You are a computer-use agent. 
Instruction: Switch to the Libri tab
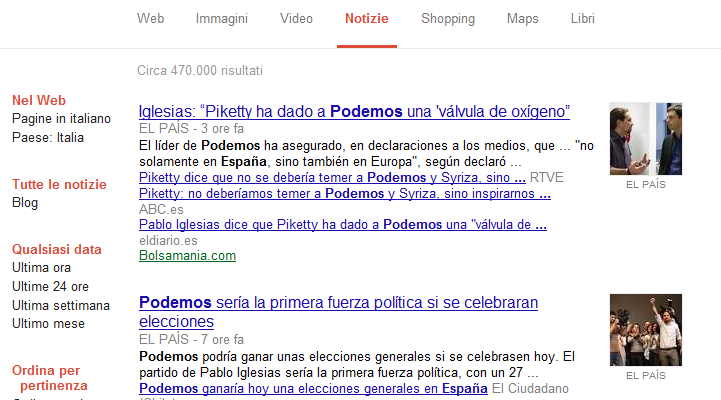coord(583,18)
